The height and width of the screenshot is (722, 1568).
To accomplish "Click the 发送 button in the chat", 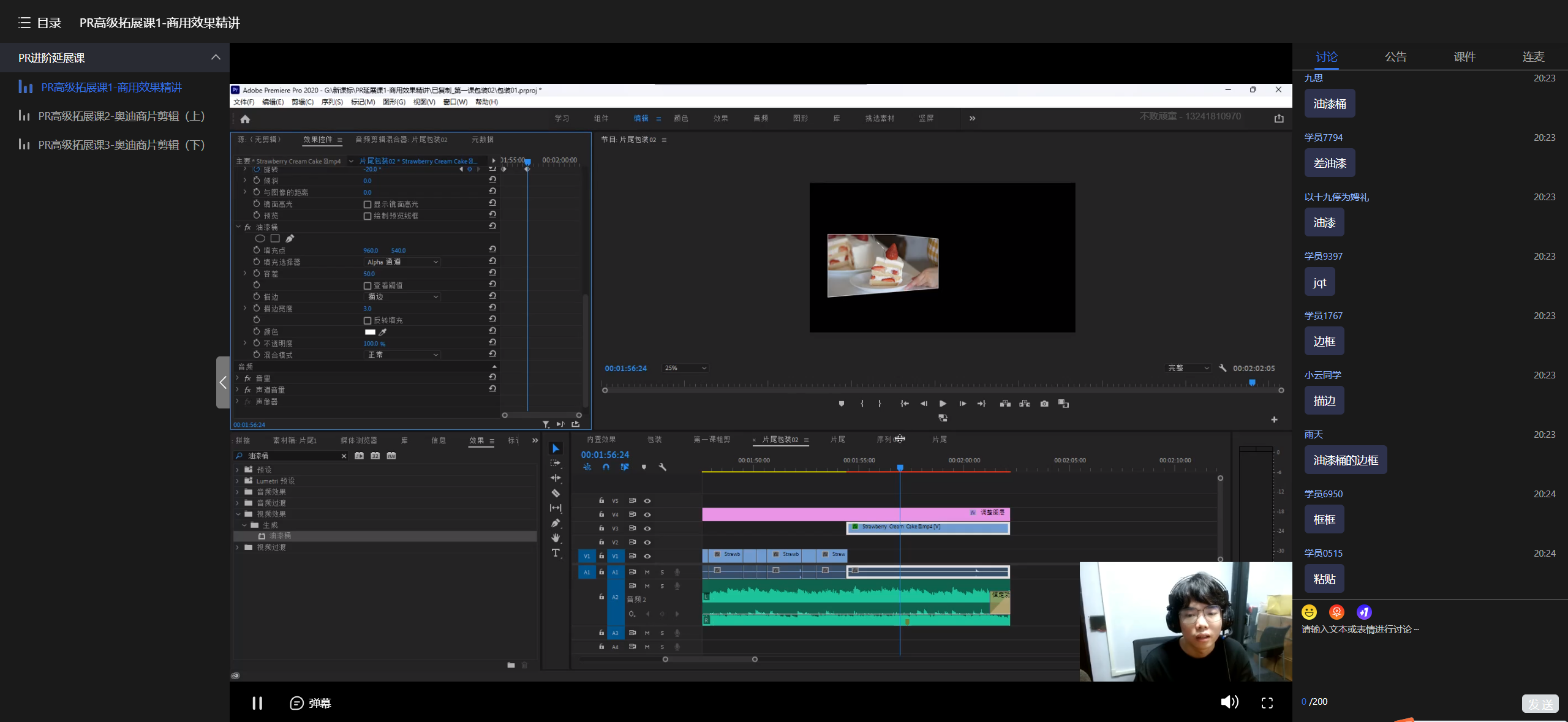I will tap(1539, 703).
